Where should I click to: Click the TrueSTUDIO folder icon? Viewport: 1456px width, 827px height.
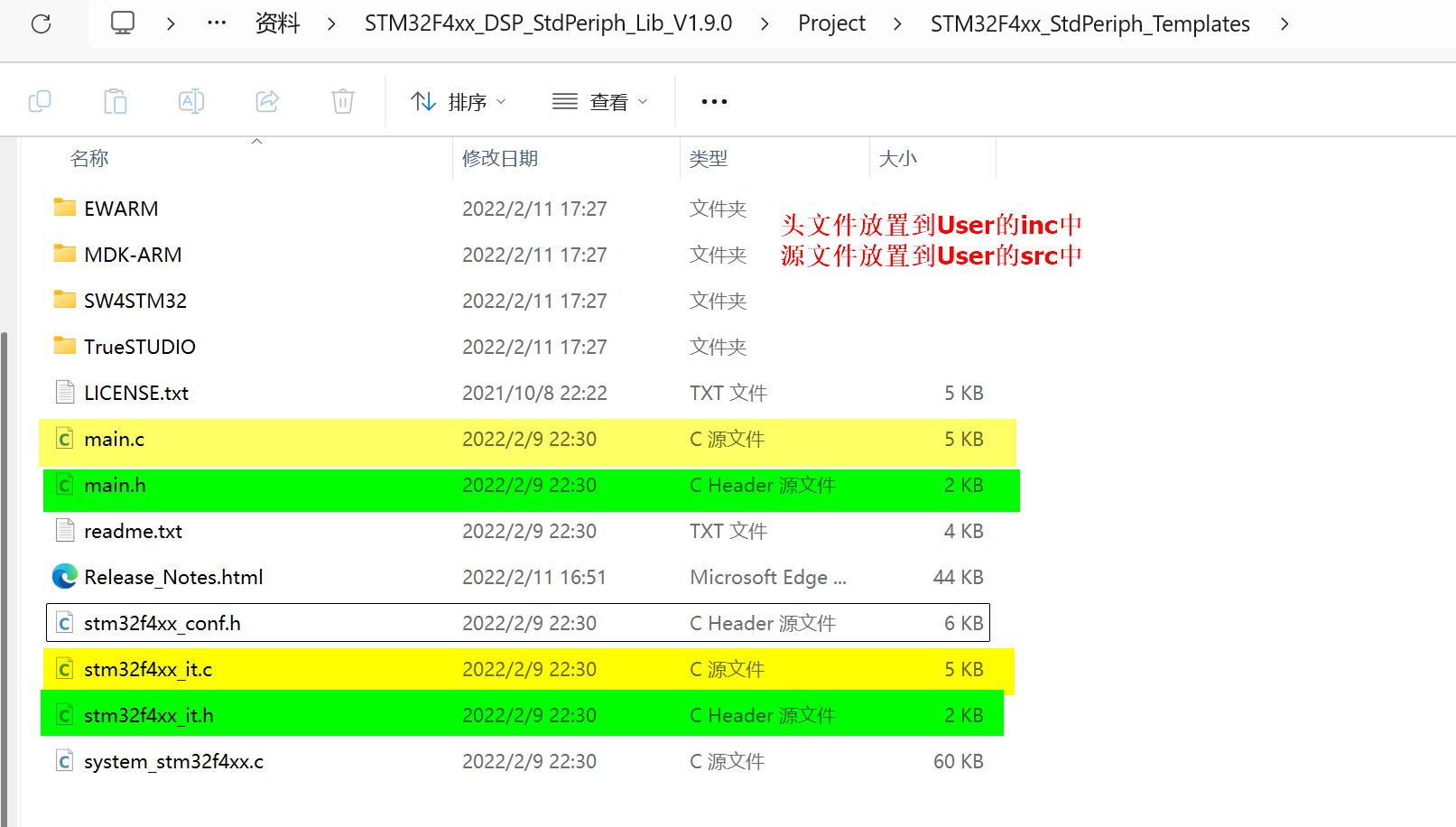(x=65, y=346)
